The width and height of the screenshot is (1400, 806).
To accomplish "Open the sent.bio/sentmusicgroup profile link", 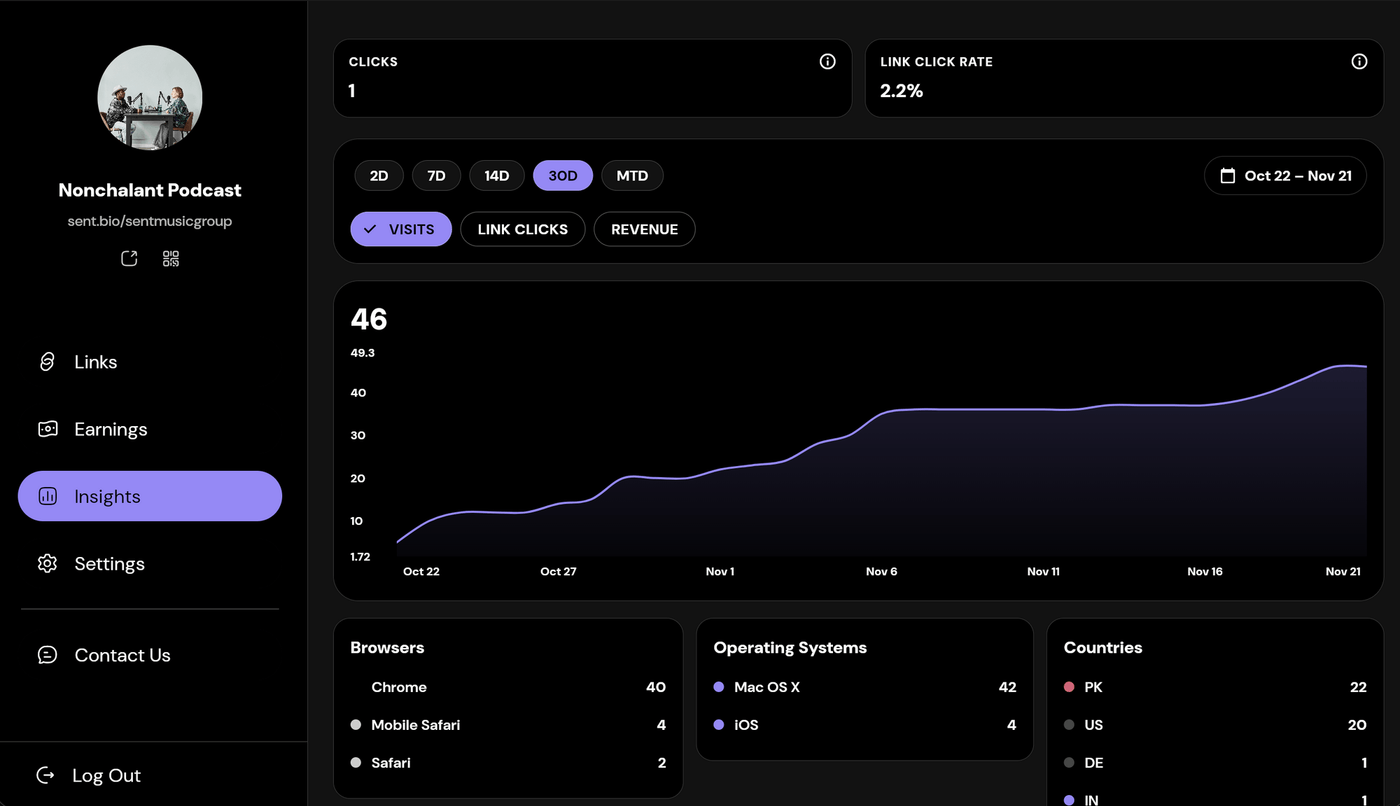I will [x=150, y=221].
